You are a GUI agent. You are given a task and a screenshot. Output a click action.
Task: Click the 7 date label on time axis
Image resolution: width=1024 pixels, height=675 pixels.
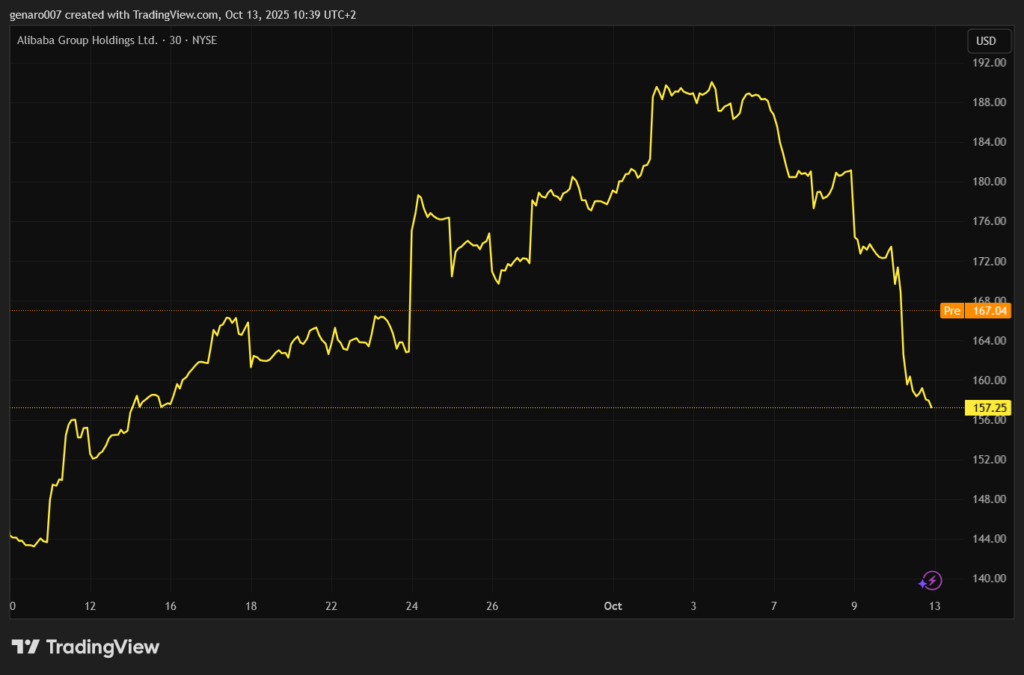(x=774, y=606)
